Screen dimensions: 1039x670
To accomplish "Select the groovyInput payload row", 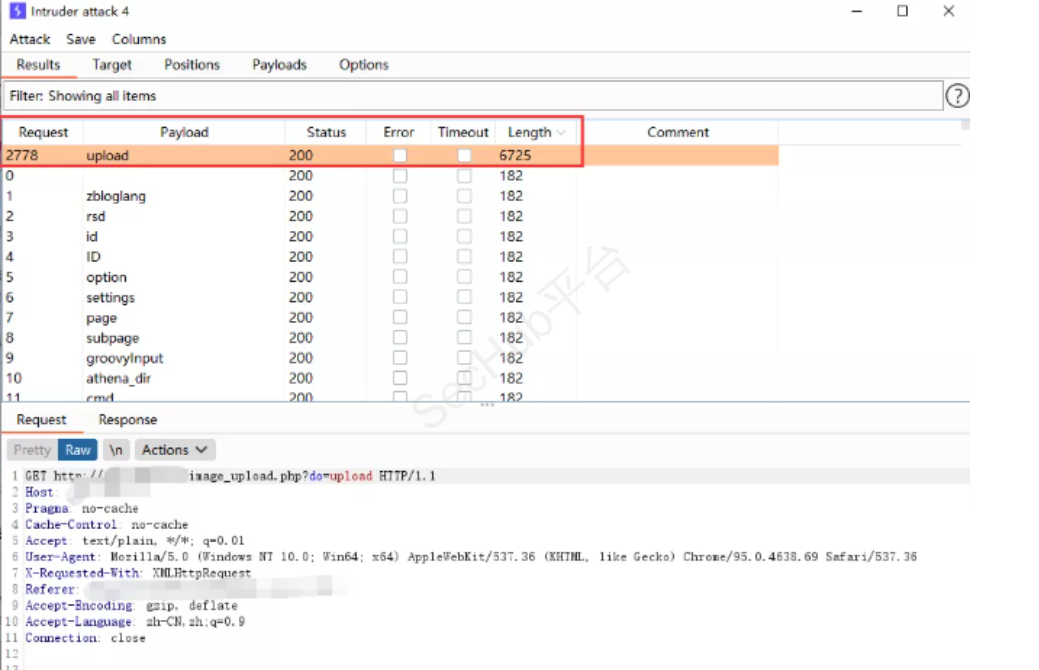I will (x=124, y=358).
